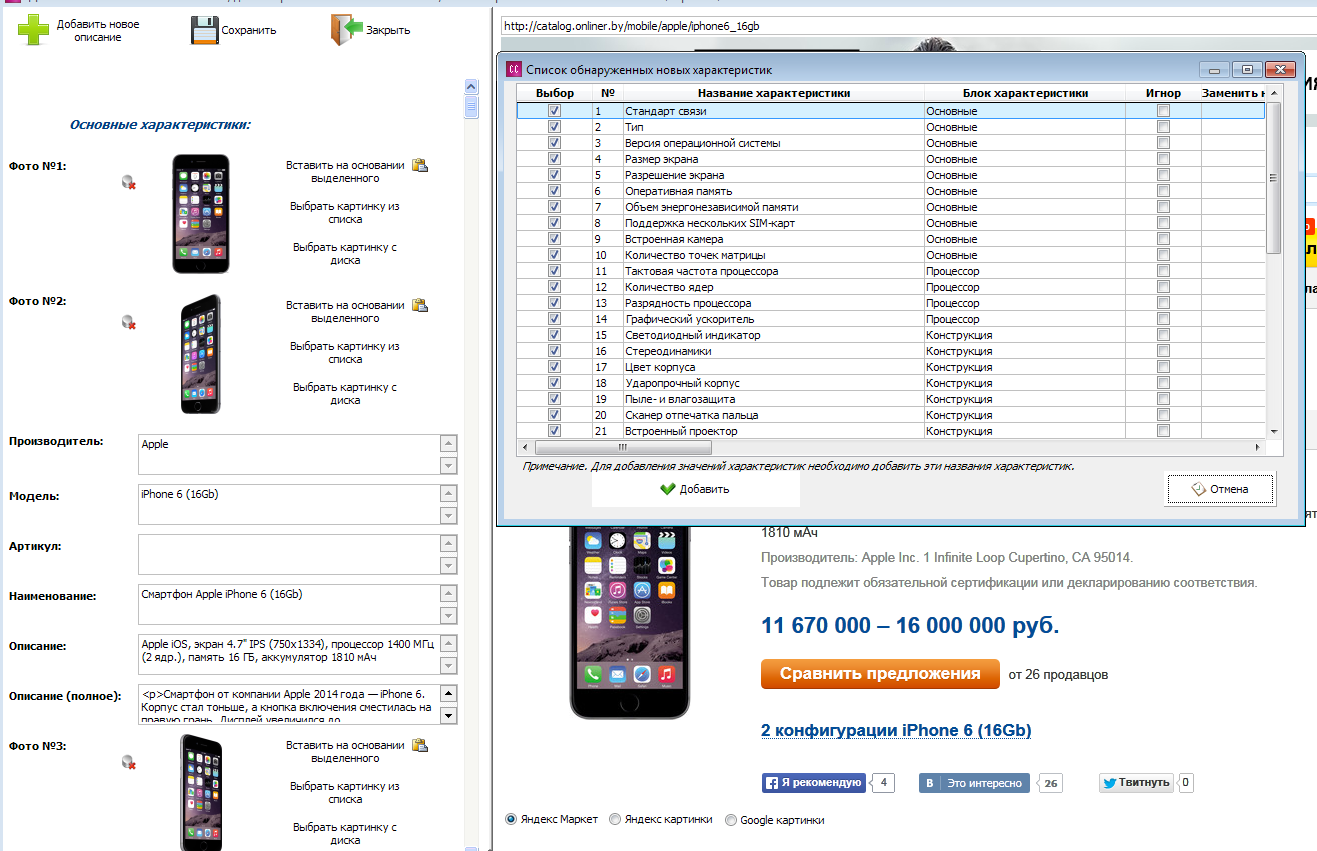
Task: Uncheck selection for Размер экрана row
Action: point(554,159)
